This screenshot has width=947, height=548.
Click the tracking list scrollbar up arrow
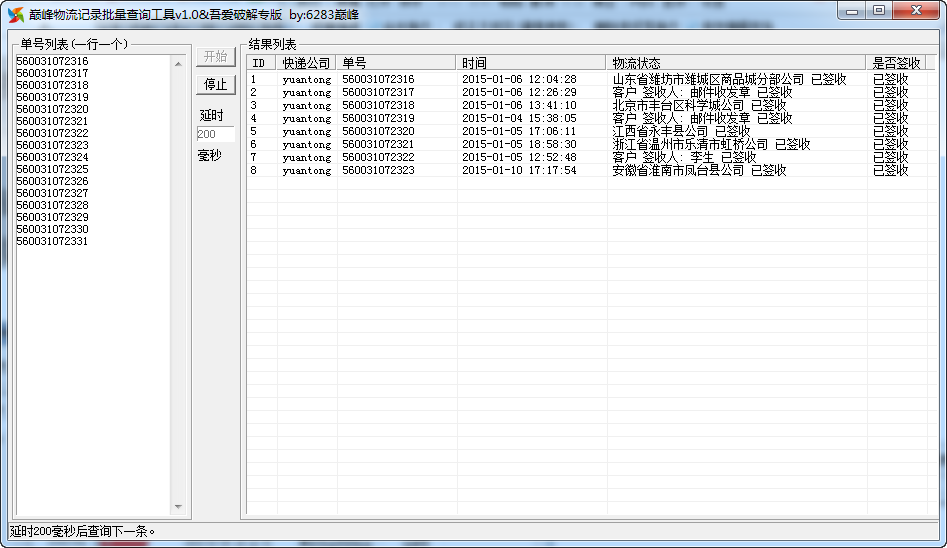[x=178, y=63]
